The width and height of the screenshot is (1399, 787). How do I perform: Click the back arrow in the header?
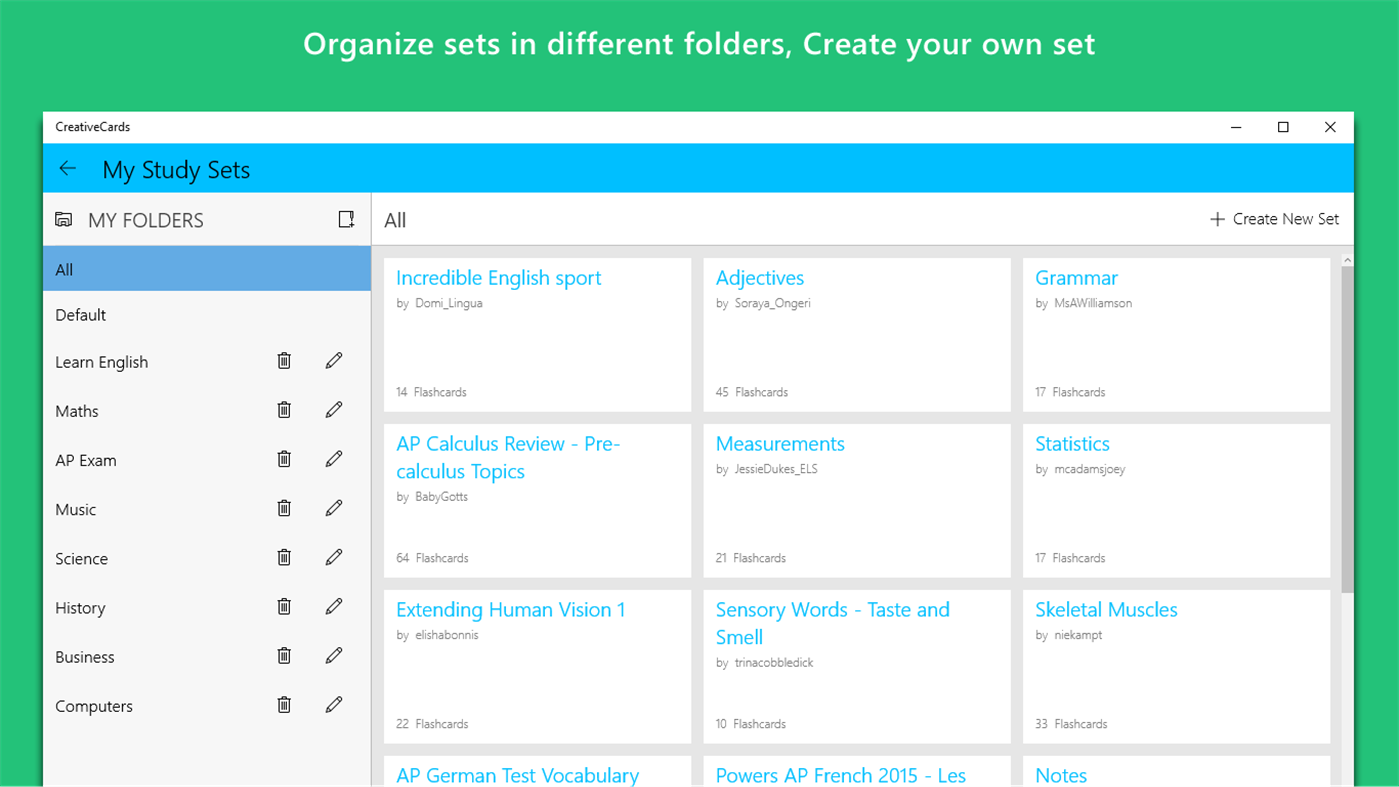(67, 168)
